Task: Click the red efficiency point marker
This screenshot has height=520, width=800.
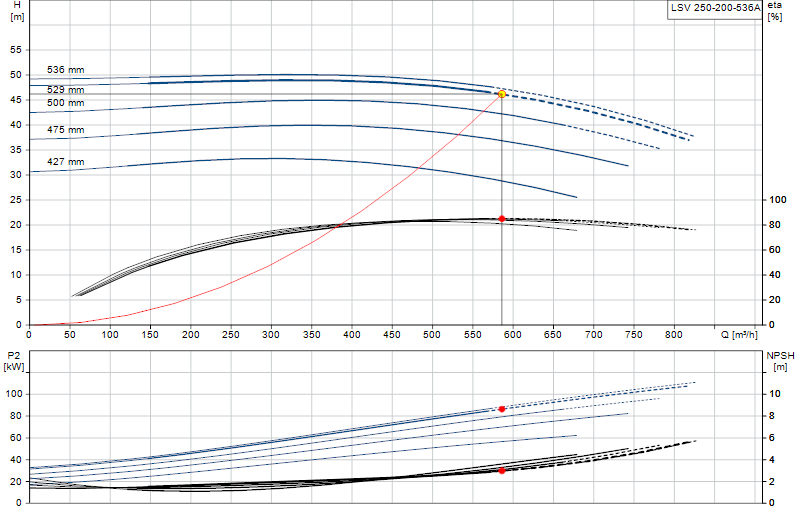Action: pyautogui.click(x=502, y=218)
